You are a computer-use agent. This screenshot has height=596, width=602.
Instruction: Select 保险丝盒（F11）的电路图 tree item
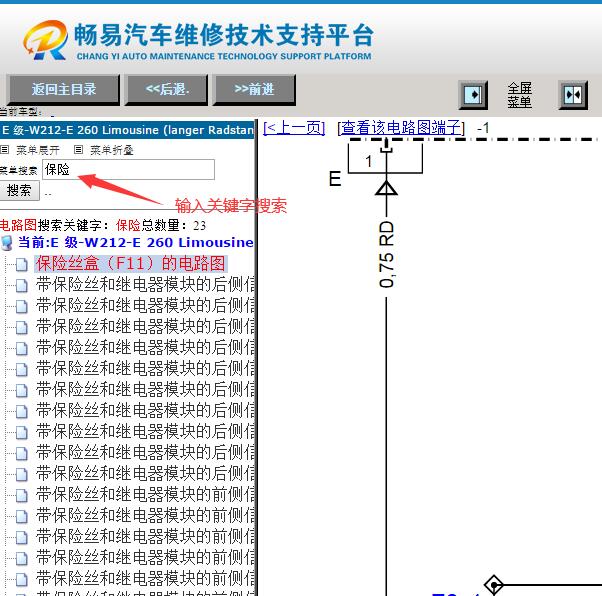131,264
